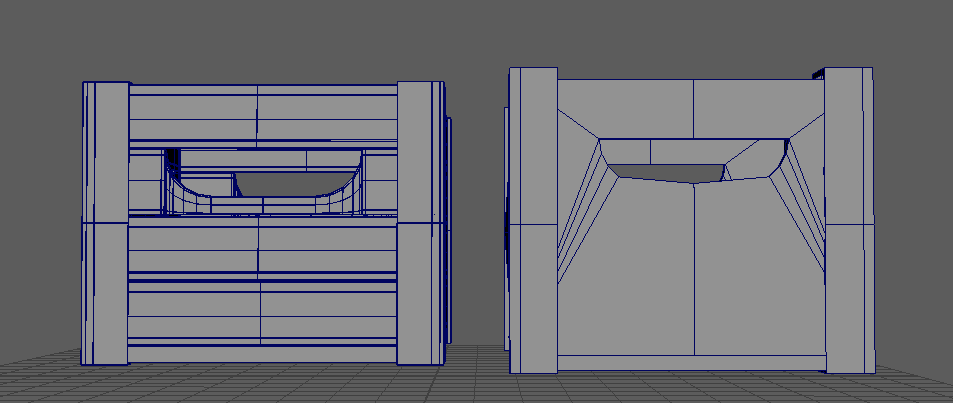Image resolution: width=953 pixels, height=403 pixels.
Task: Select the right slanted bevel faces of right model
Action: pyautogui.click(x=803, y=220)
